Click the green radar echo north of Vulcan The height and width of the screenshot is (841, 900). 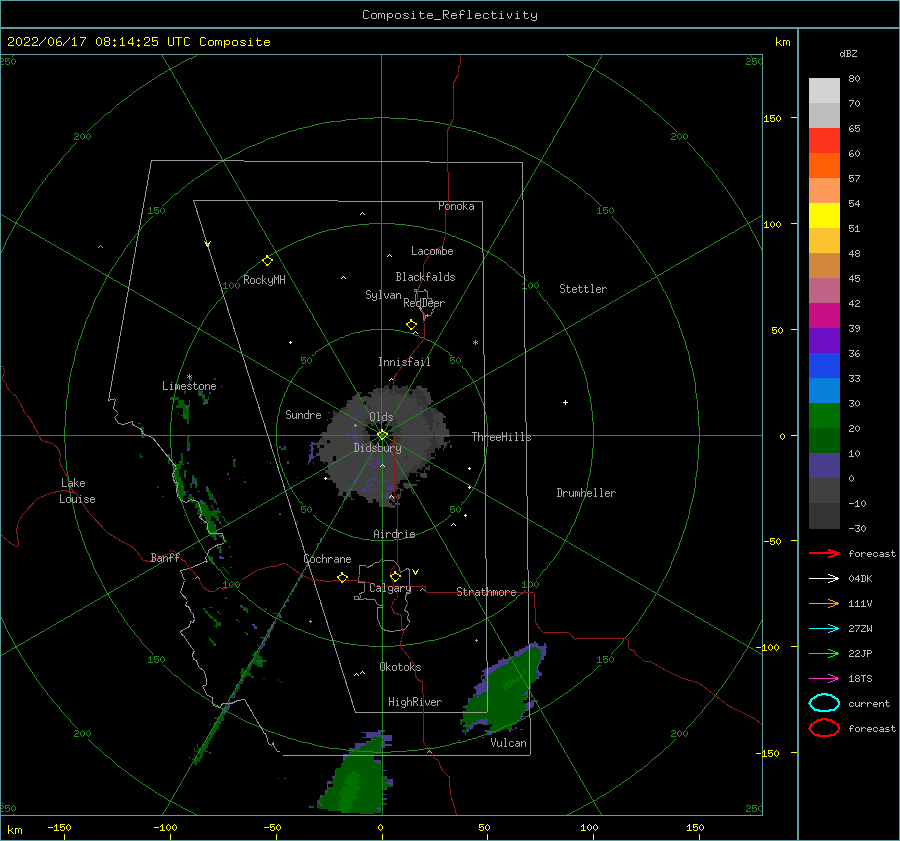coord(505,689)
